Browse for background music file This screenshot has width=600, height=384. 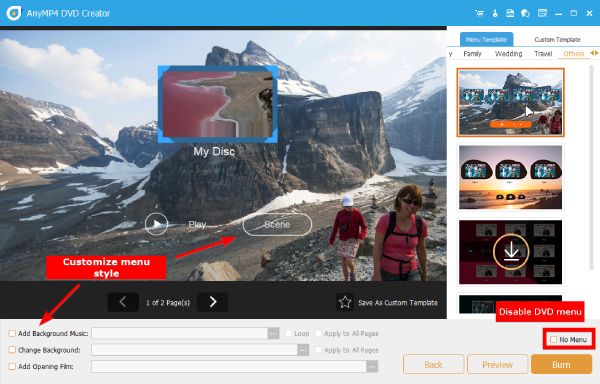(x=273, y=333)
